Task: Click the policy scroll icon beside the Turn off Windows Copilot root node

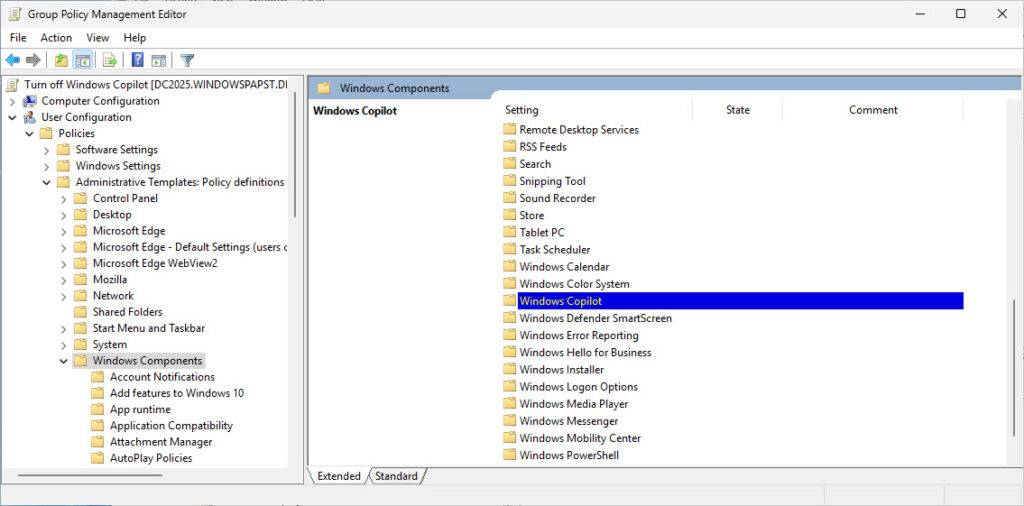Action: (x=13, y=84)
